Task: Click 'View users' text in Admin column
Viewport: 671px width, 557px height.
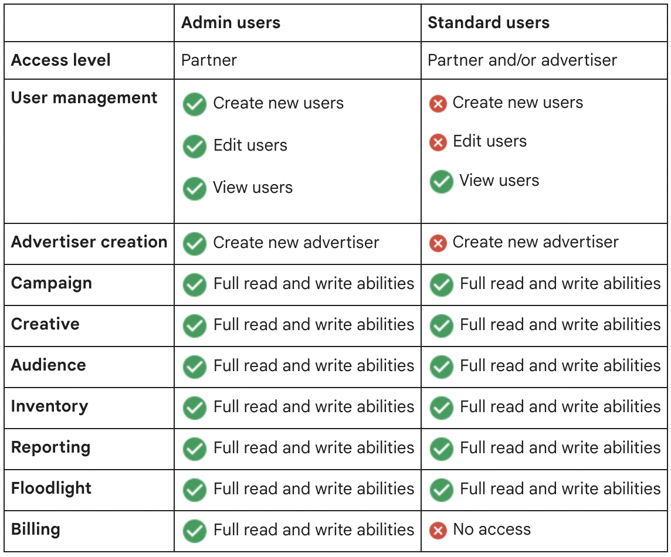Action: (253, 188)
